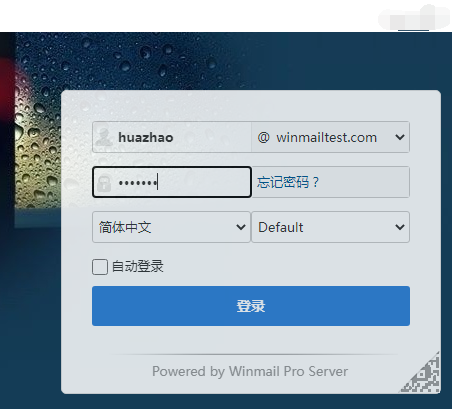Click the padlock icon in password field
452x409 pixels.
point(104,183)
